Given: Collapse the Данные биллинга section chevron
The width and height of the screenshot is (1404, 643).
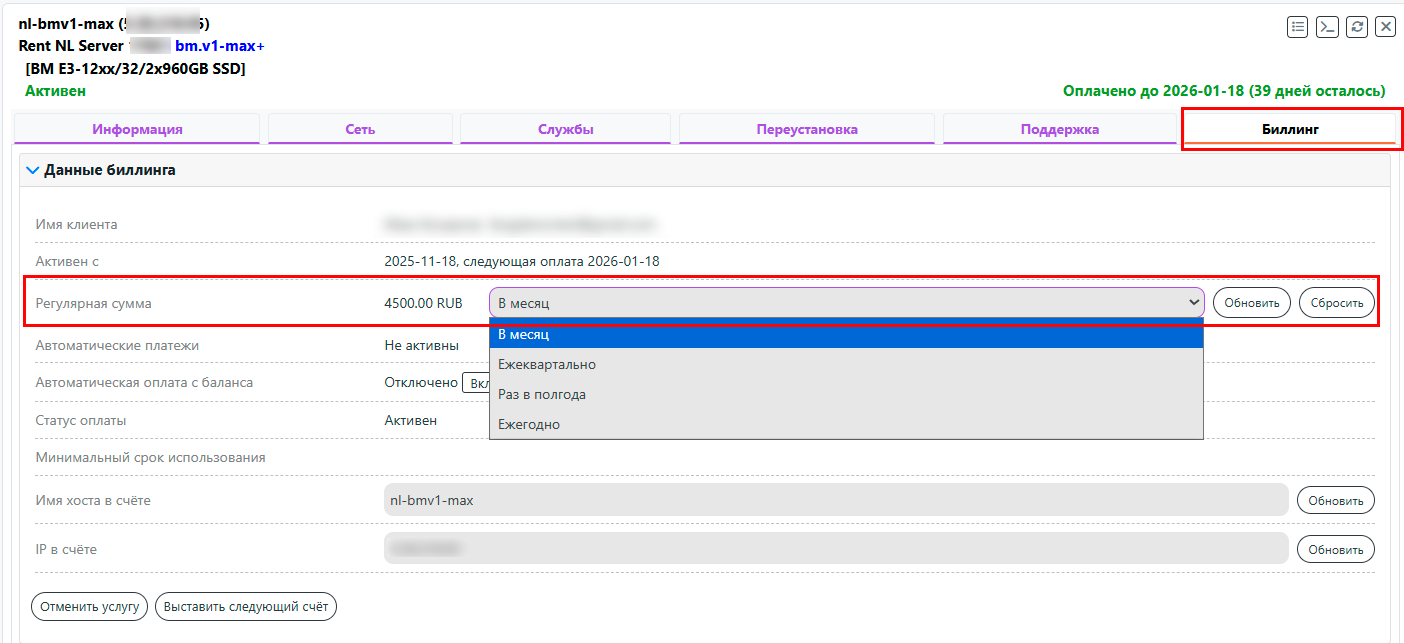Looking at the screenshot, I should [33, 171].
